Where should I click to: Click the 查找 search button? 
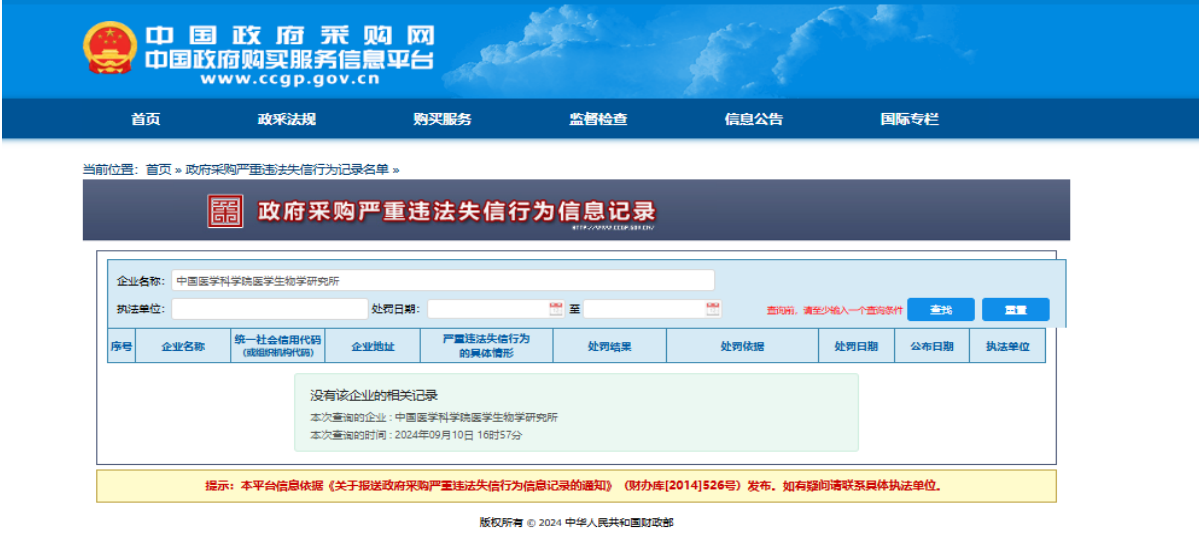coord(941,310)
